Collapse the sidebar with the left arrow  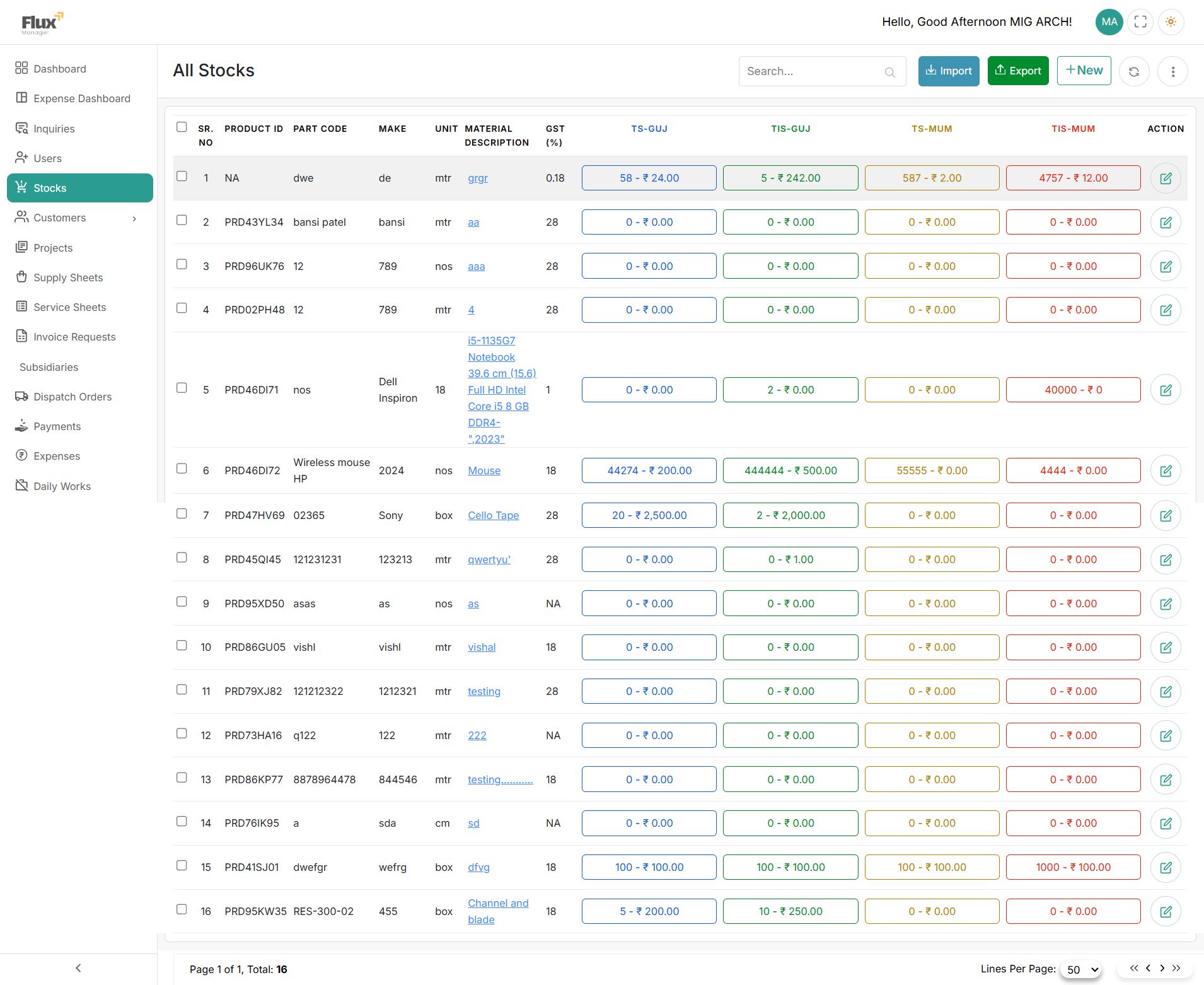click(x=78, y=968)
